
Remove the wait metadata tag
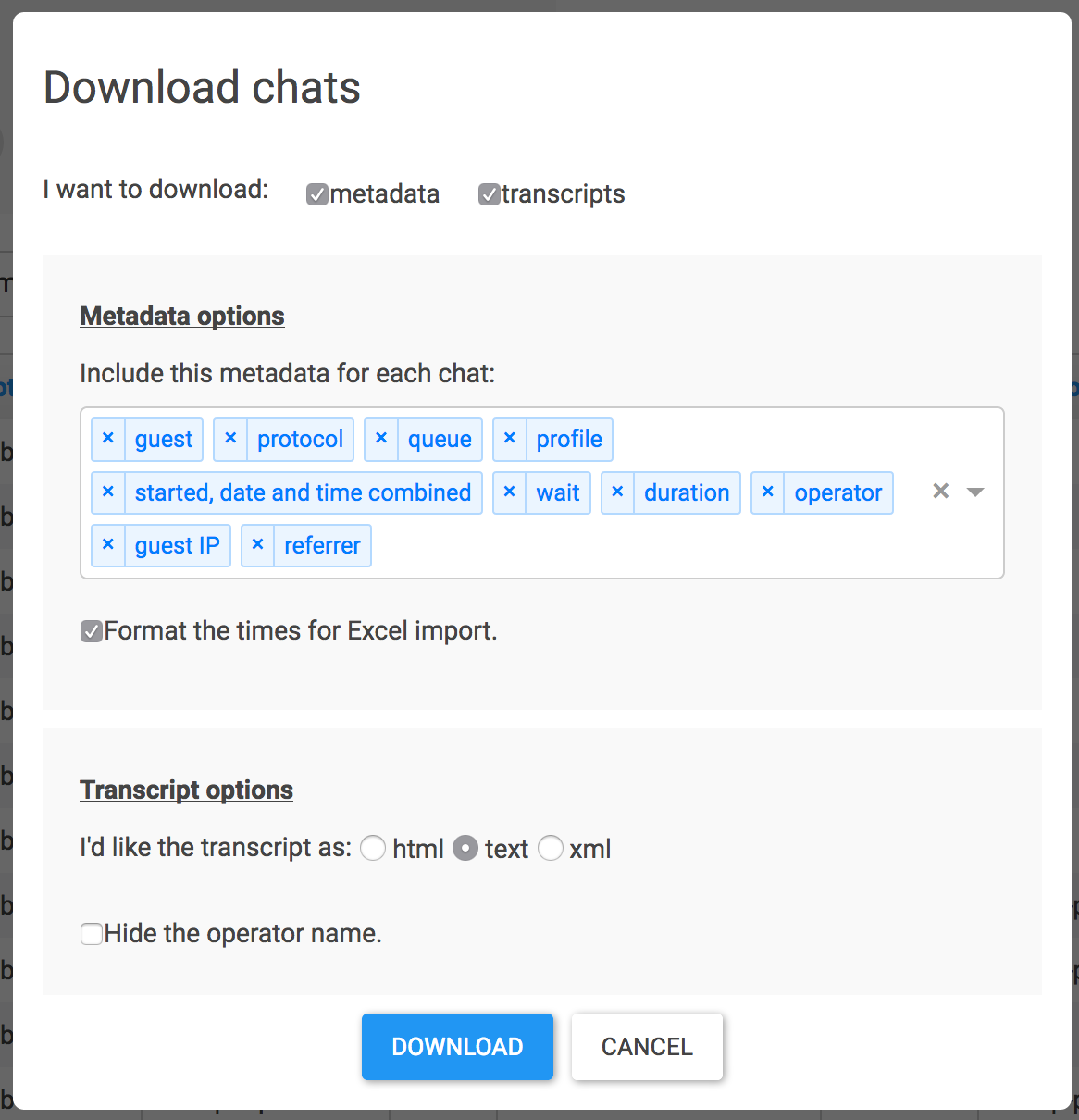coord(509,492)
